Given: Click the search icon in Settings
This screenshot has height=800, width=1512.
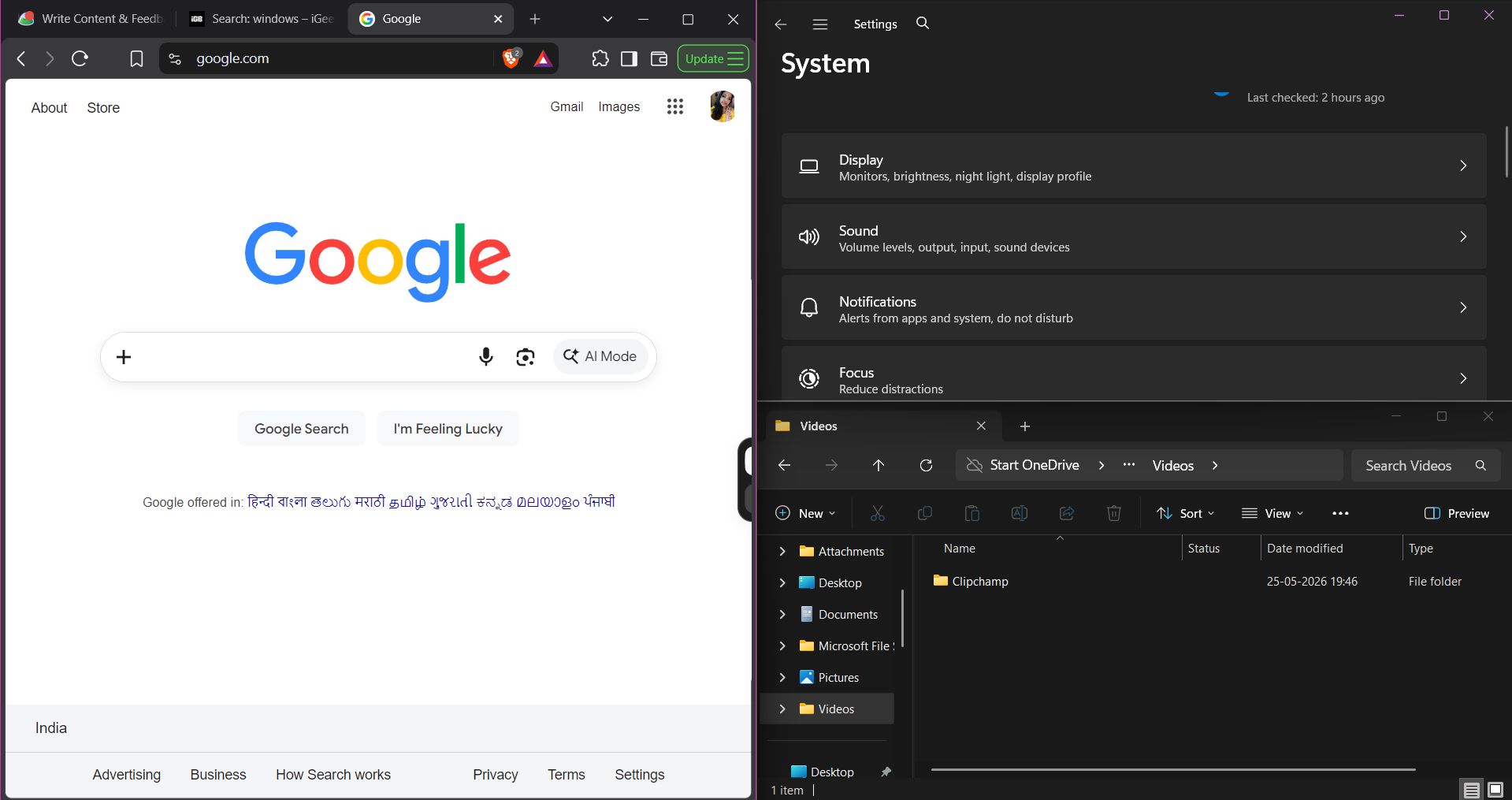Looking at the screenshot, I should point(923,24).
